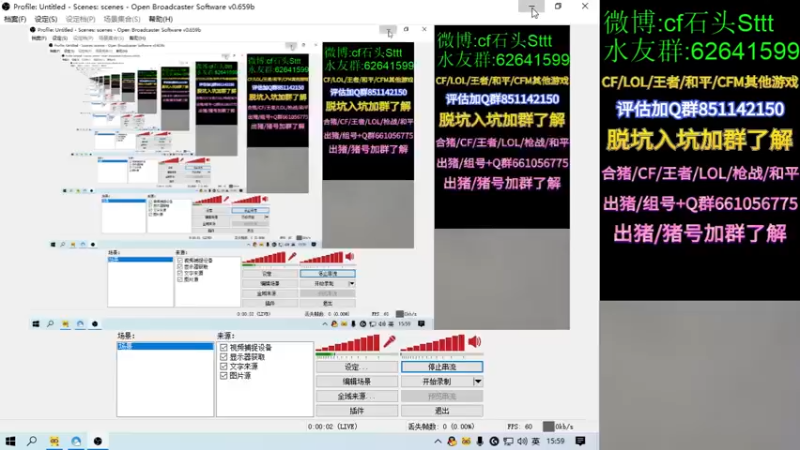Click the stream preview area
Image resolution: width=800 pixels, height=450 pixels.
(x=299, y=179)
